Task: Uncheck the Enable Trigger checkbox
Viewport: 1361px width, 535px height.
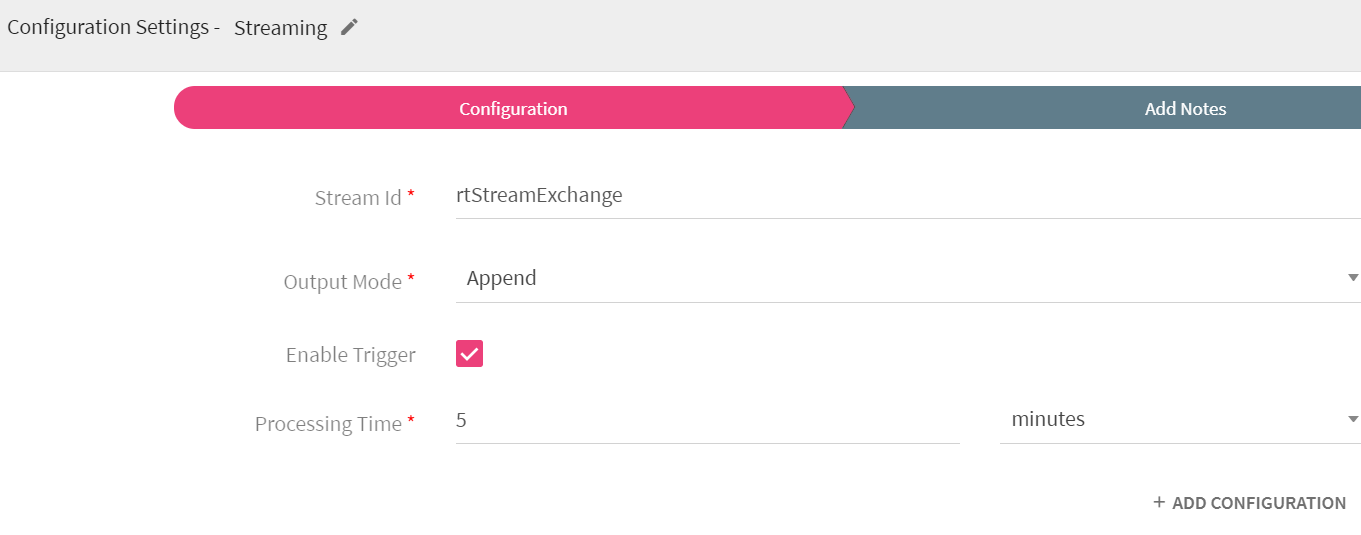Action: [x=469, y=354]
